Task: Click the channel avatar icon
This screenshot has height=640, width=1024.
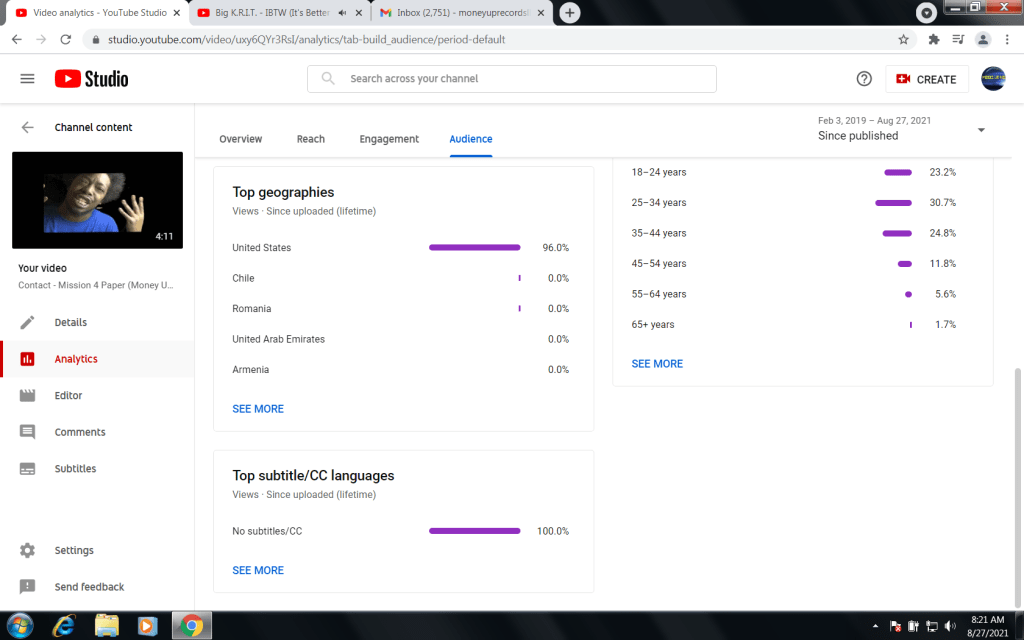Action: [993, 79]
